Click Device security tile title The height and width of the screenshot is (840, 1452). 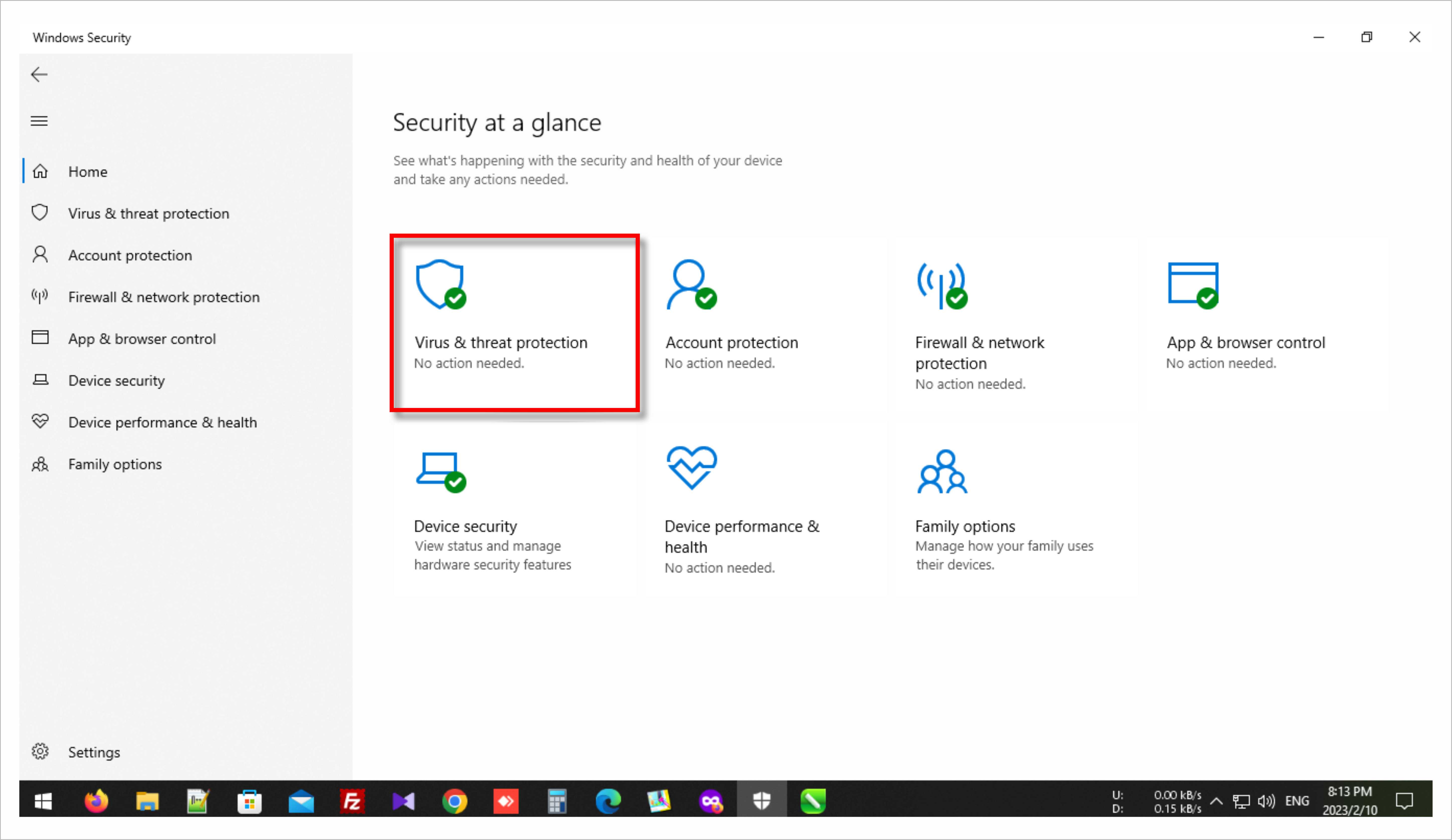point(465,526)
